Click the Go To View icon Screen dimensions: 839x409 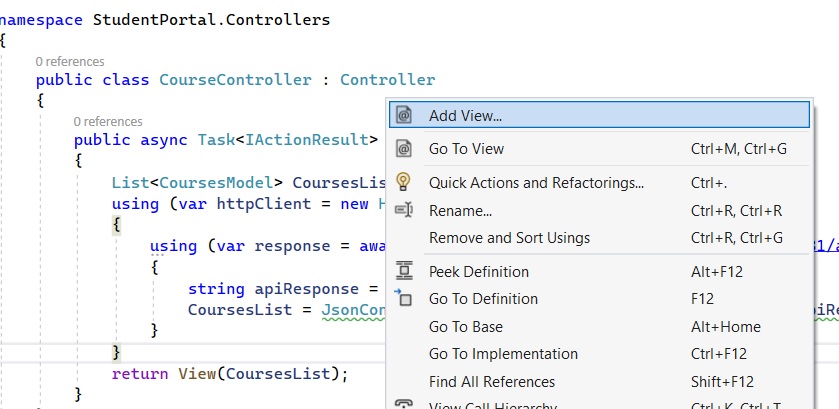pos(403,148)
